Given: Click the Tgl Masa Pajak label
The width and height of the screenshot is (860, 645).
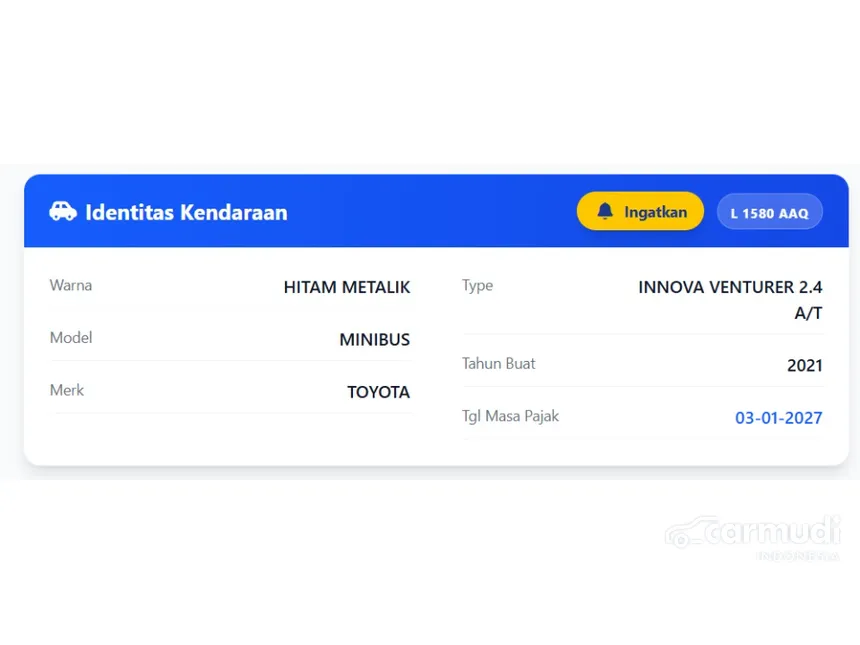Looking at the screenshot, I should pyautogui.click(x=510, y=416).
